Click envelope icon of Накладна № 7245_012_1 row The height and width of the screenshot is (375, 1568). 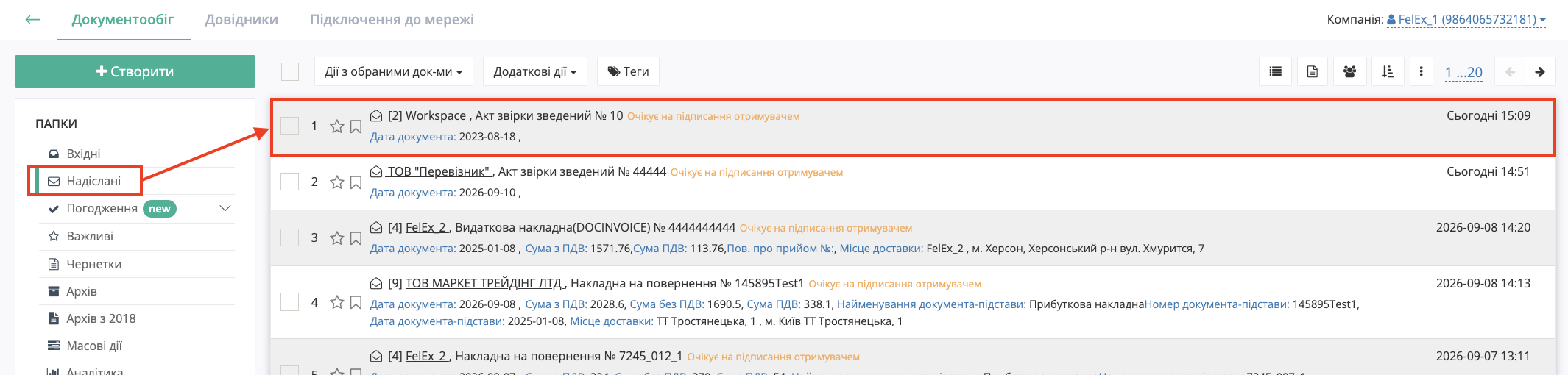[376, 356]
